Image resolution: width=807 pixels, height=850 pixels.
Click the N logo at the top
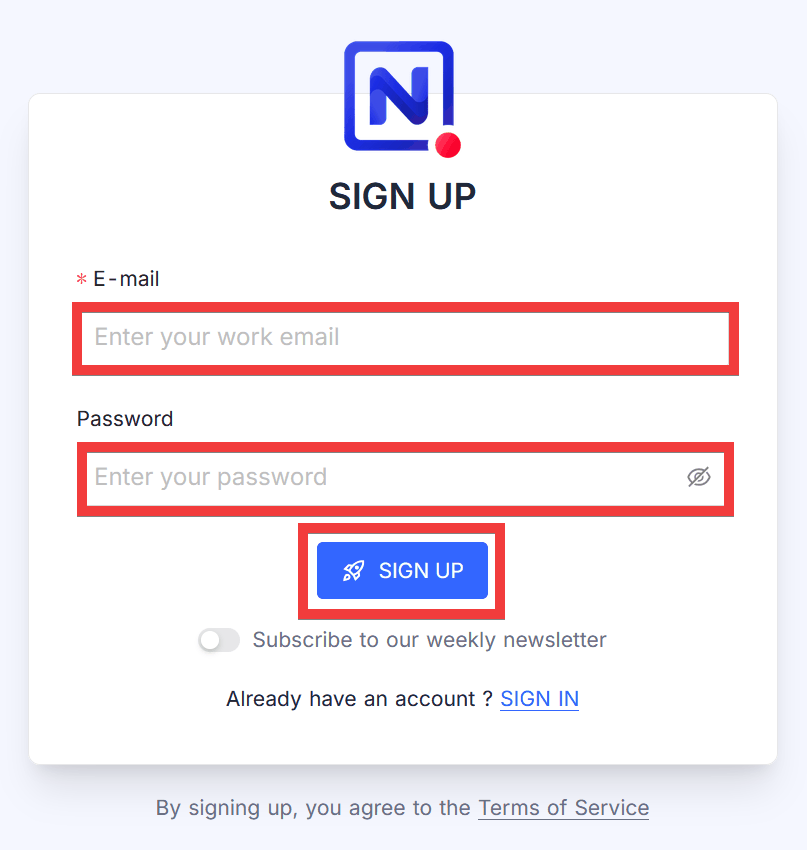coord(399,98)
